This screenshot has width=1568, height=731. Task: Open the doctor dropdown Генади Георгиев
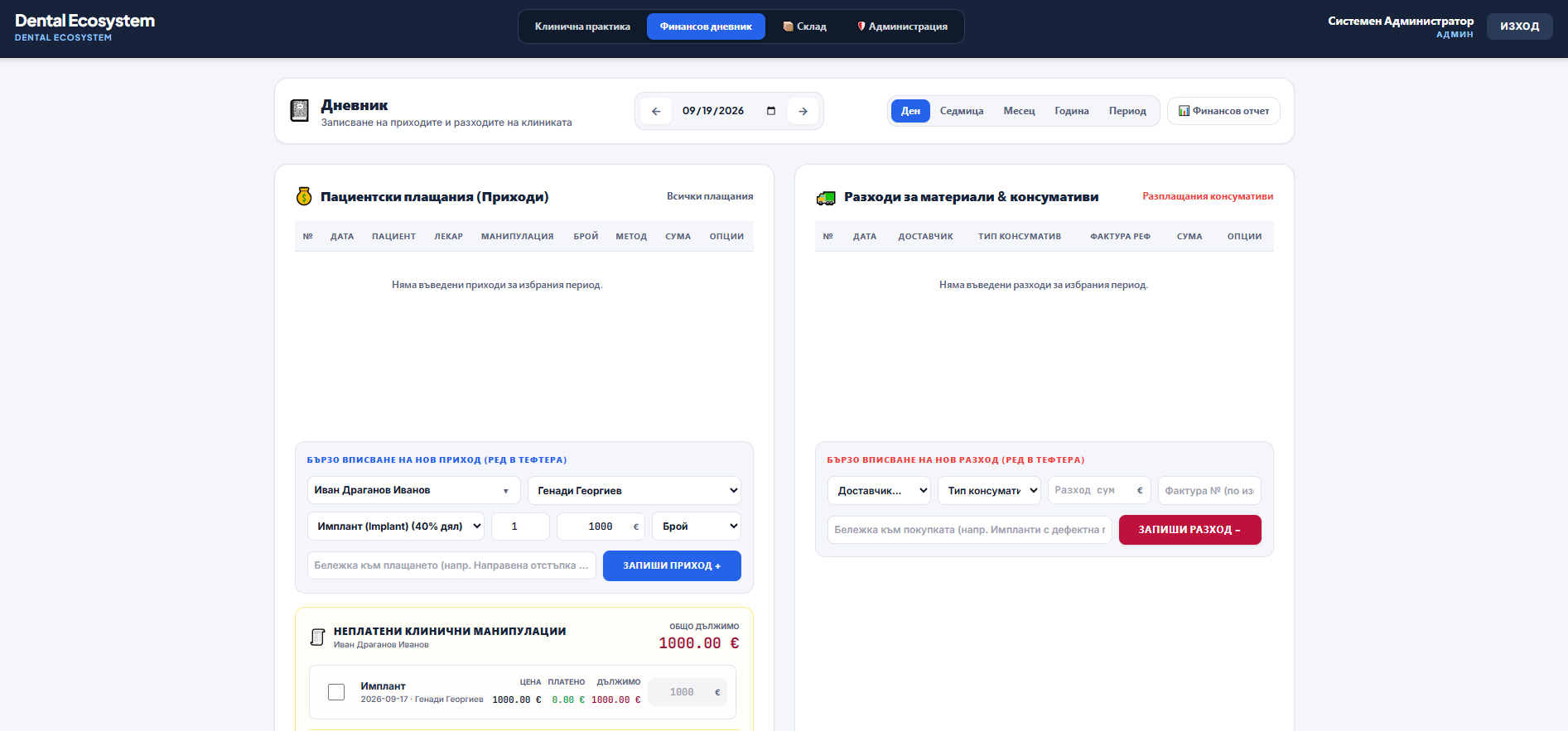[634, 491]
